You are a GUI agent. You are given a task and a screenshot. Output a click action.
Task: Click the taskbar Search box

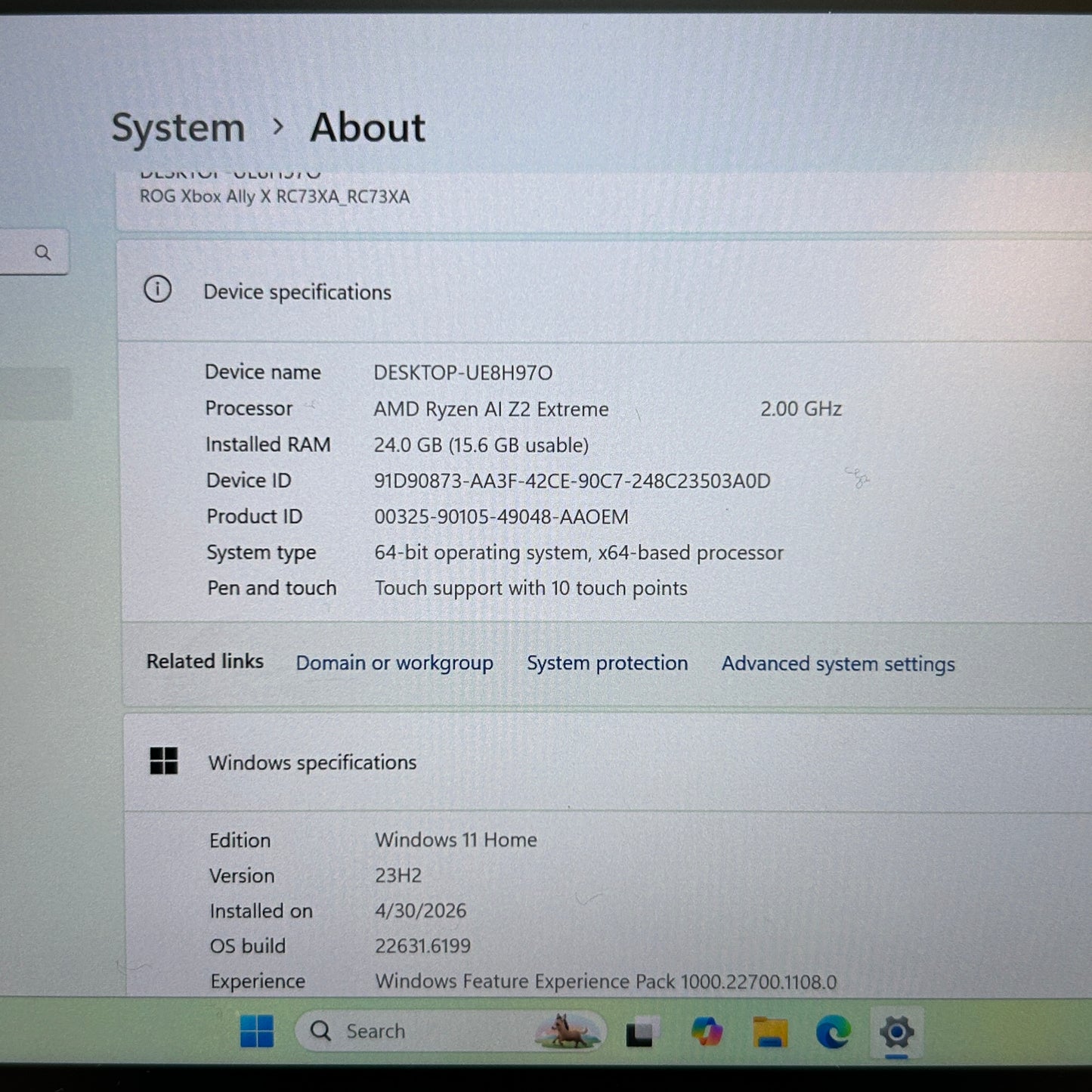click(450, 1031)
